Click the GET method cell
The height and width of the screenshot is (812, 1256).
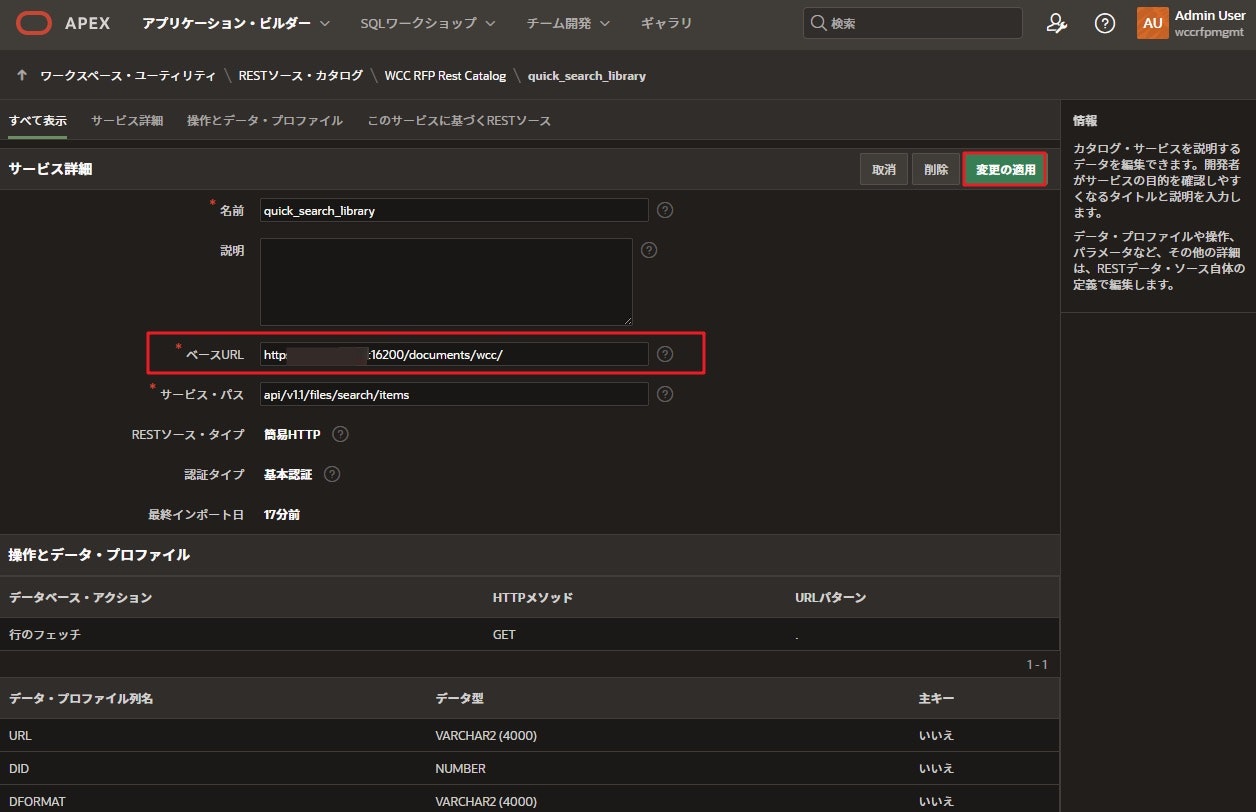tap(504, 634)
